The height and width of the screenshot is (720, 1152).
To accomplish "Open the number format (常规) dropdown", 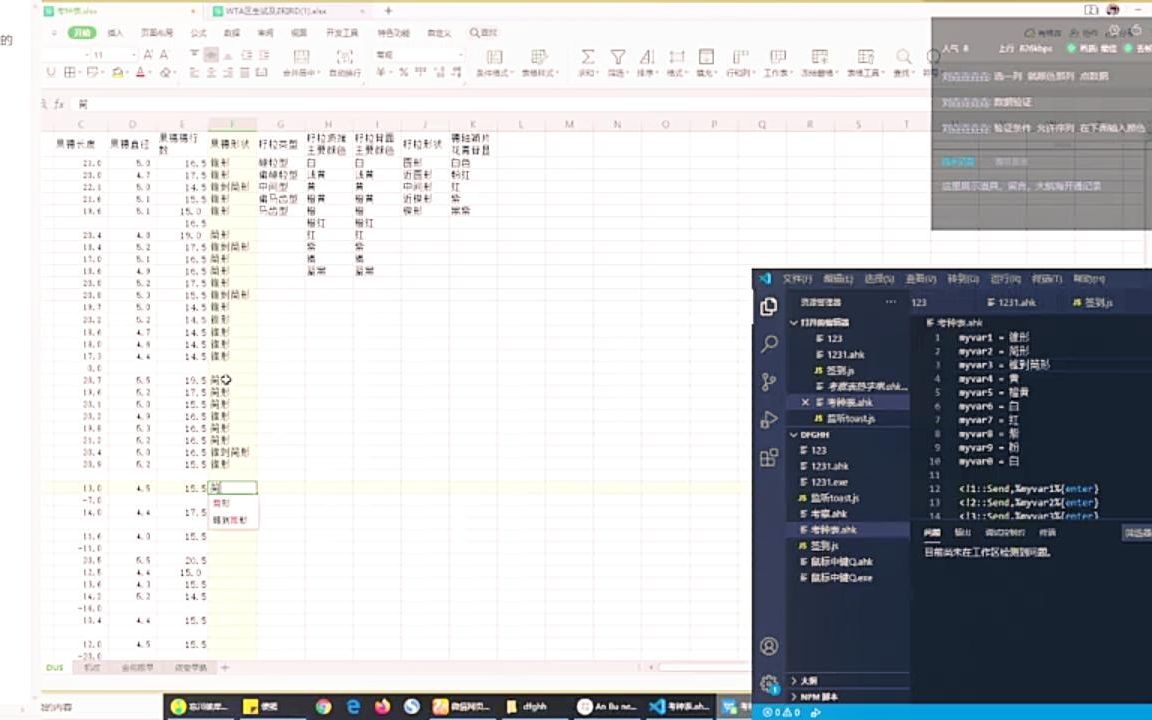I will [459, 52].
